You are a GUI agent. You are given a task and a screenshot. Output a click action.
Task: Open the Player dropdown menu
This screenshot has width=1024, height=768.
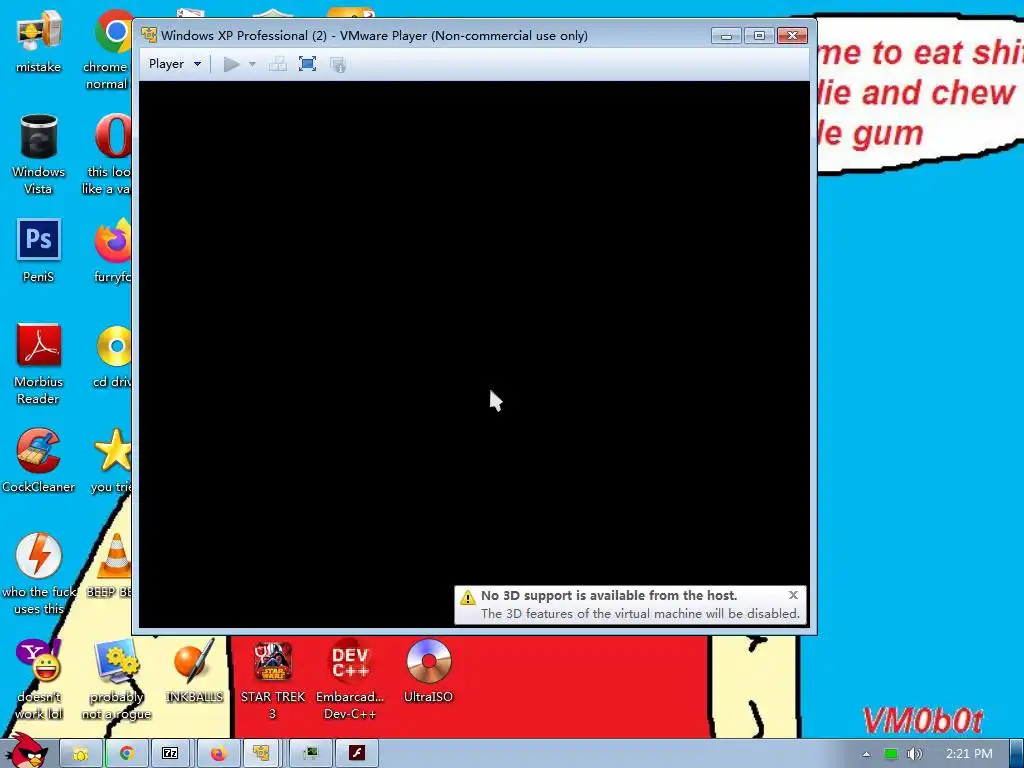click(x=174, y=64)
